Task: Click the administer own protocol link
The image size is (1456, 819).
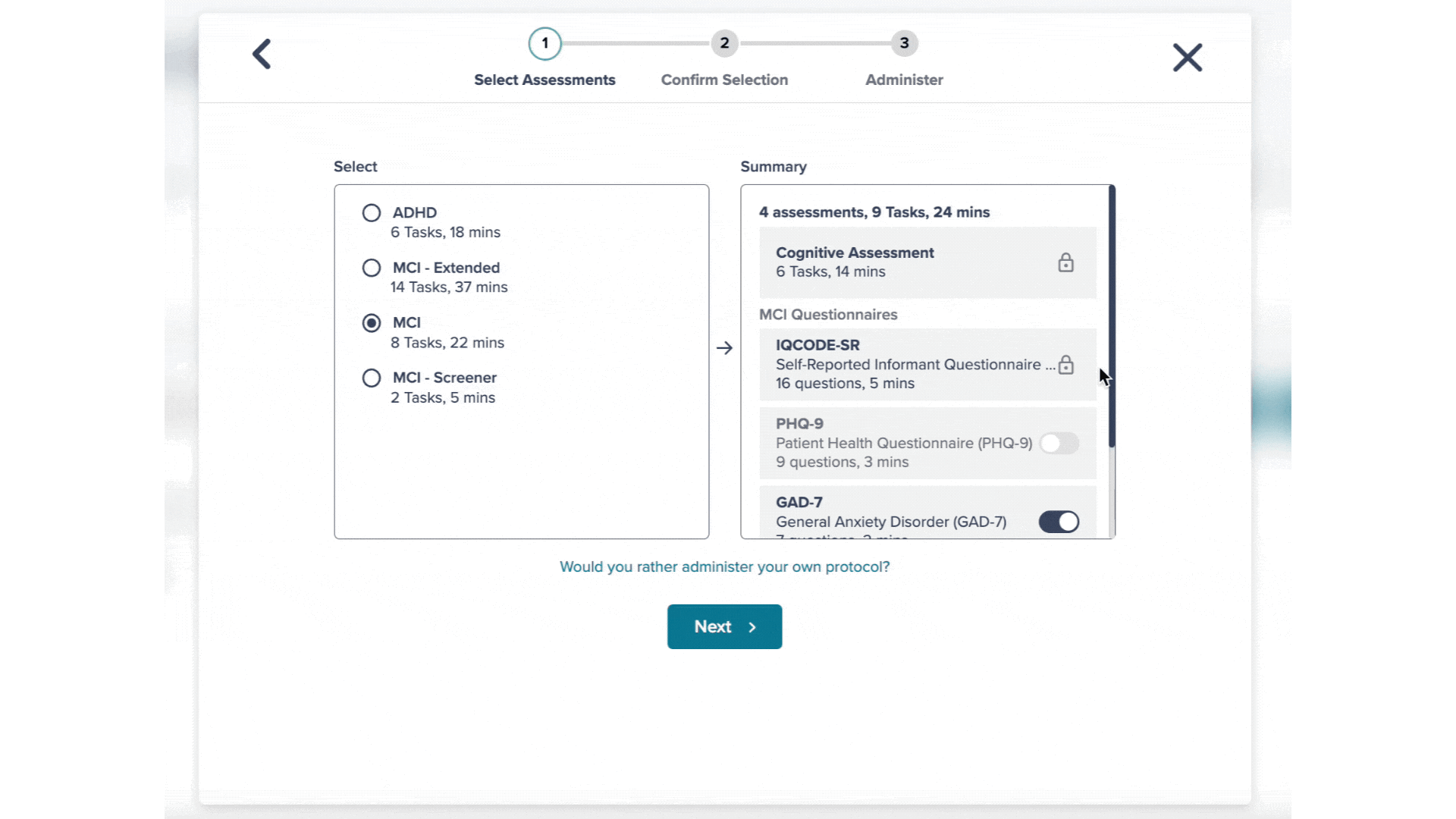Action: [x=725, y=566]
